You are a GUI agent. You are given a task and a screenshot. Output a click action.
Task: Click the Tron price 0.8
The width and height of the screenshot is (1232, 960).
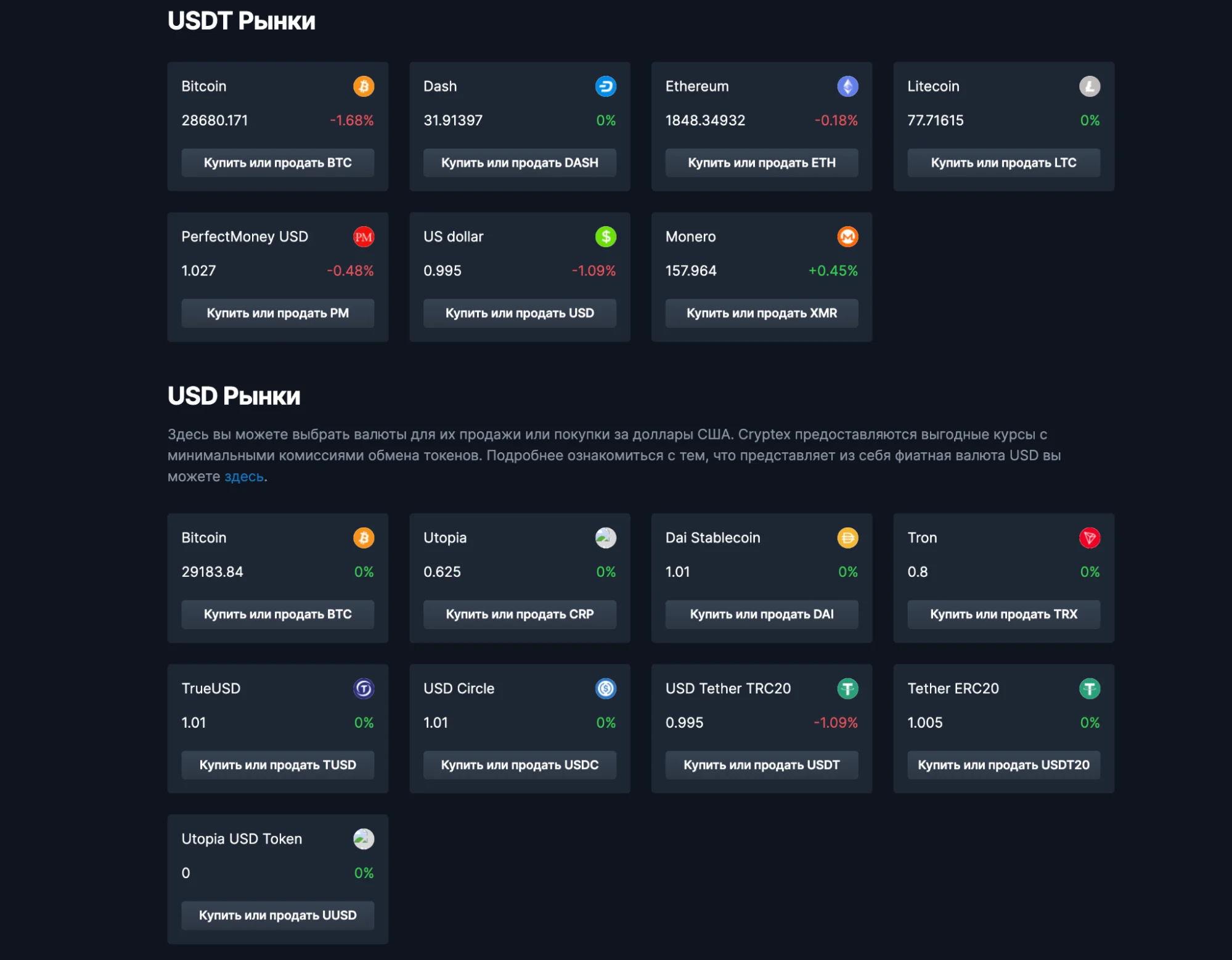point(917,572)
